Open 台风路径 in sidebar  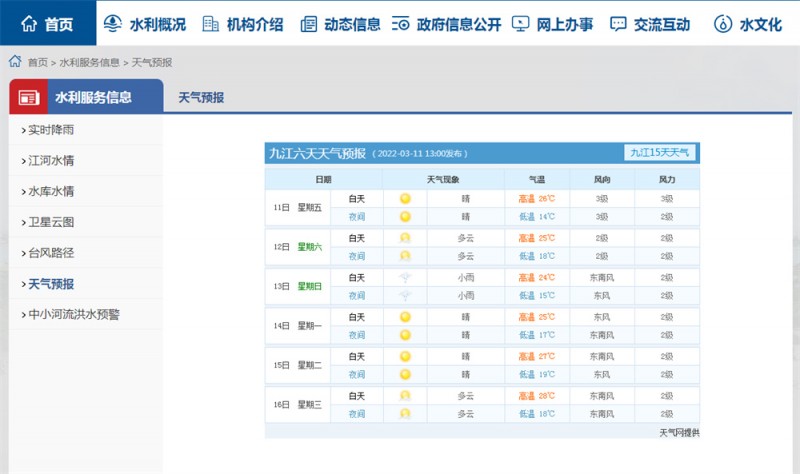click(51, 253)
